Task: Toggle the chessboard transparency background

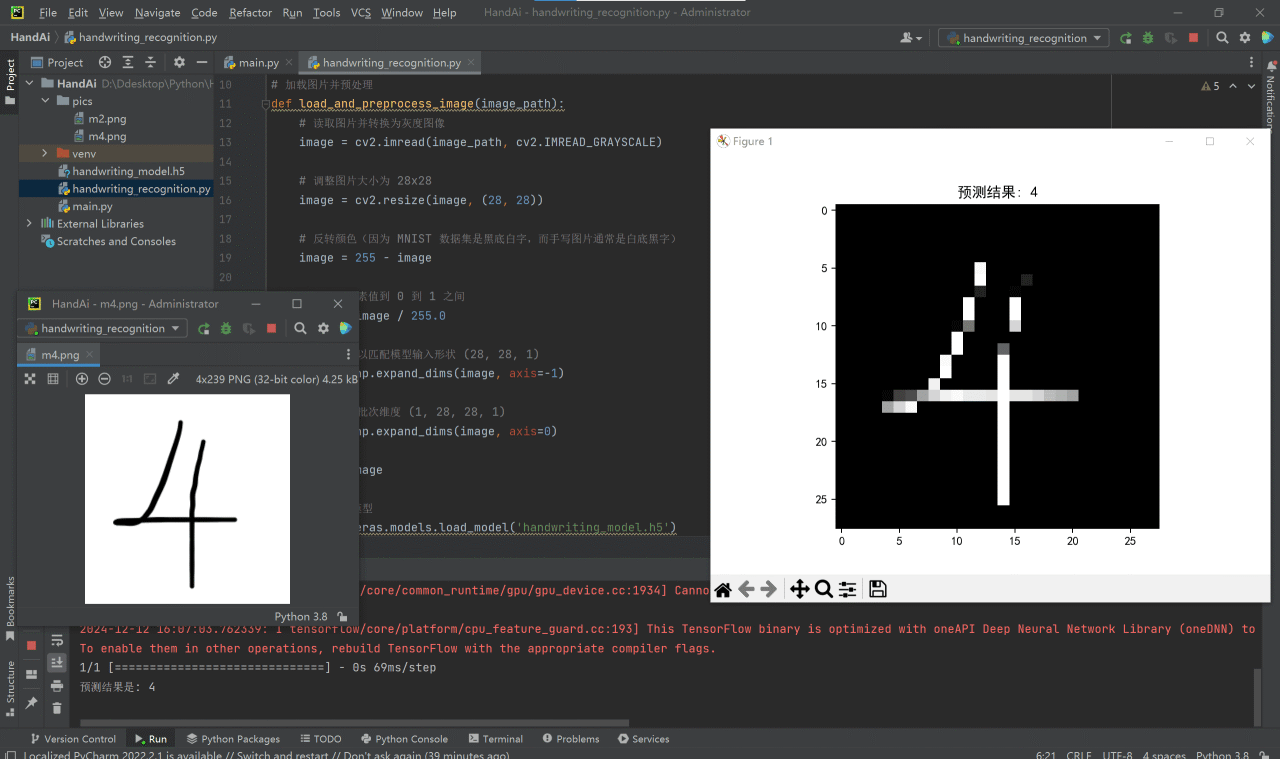Action: (30, 379)
